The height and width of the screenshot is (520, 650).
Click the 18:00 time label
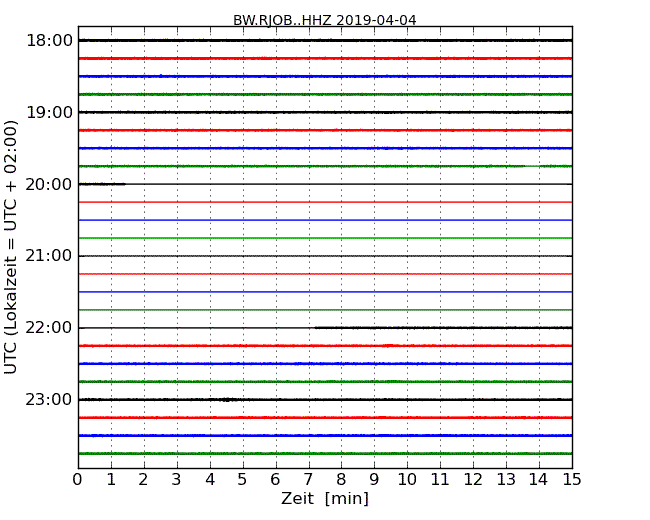(x=49, y=41)
